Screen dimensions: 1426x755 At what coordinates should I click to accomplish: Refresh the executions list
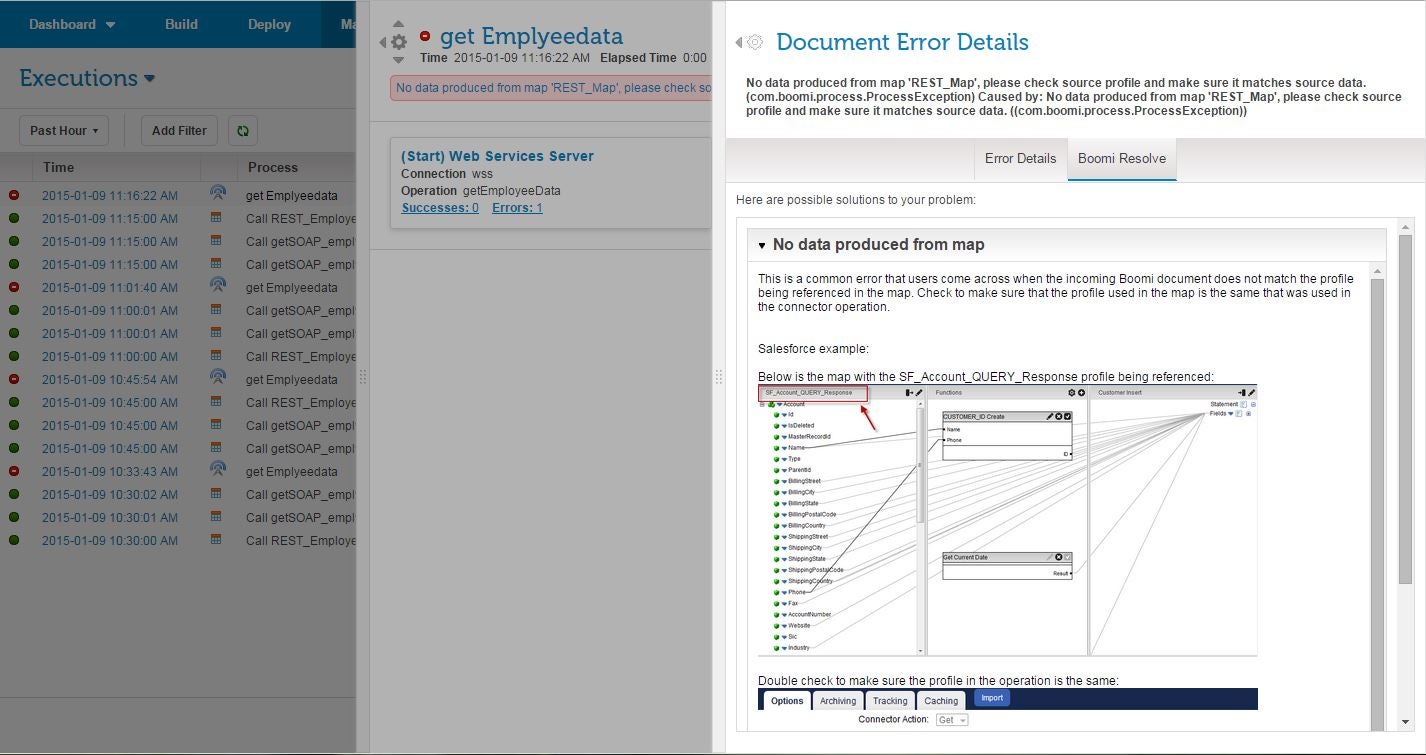(x=243, y=130)
